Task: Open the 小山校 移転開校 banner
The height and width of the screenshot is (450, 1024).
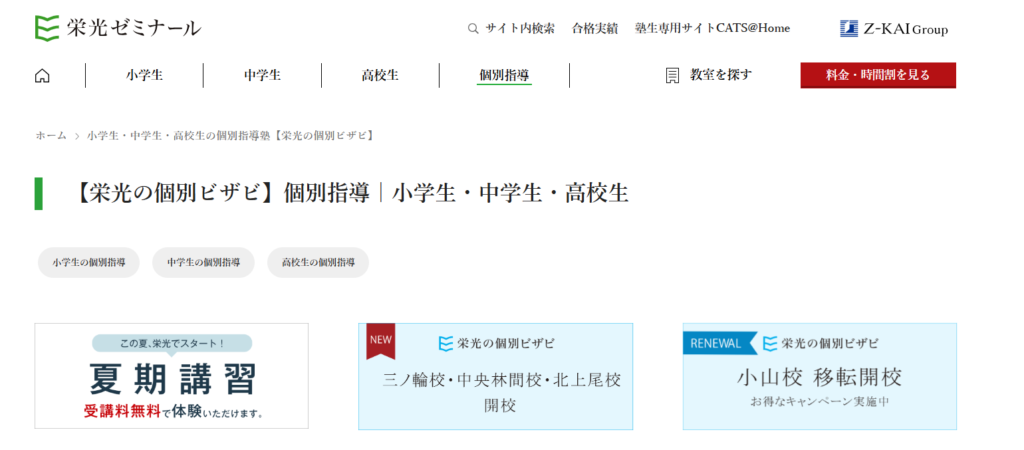Action: click(820, 376)
